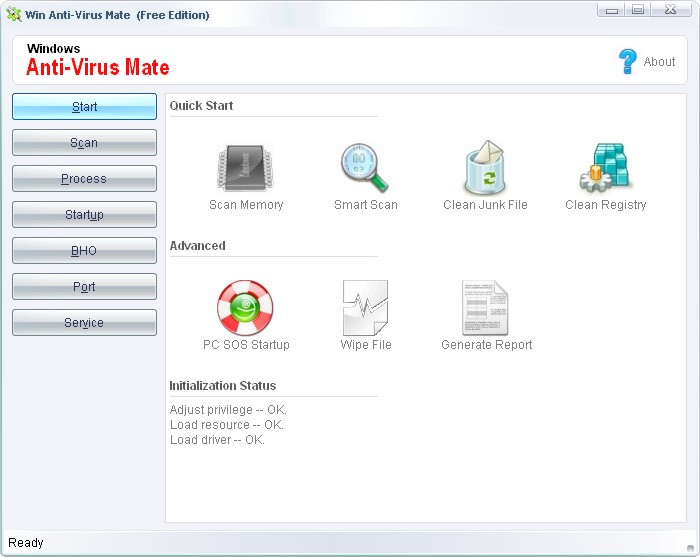The height and width of the screenshot is (557, 700).
Task: Click the Scan Memory label
Action: (246, 205)
